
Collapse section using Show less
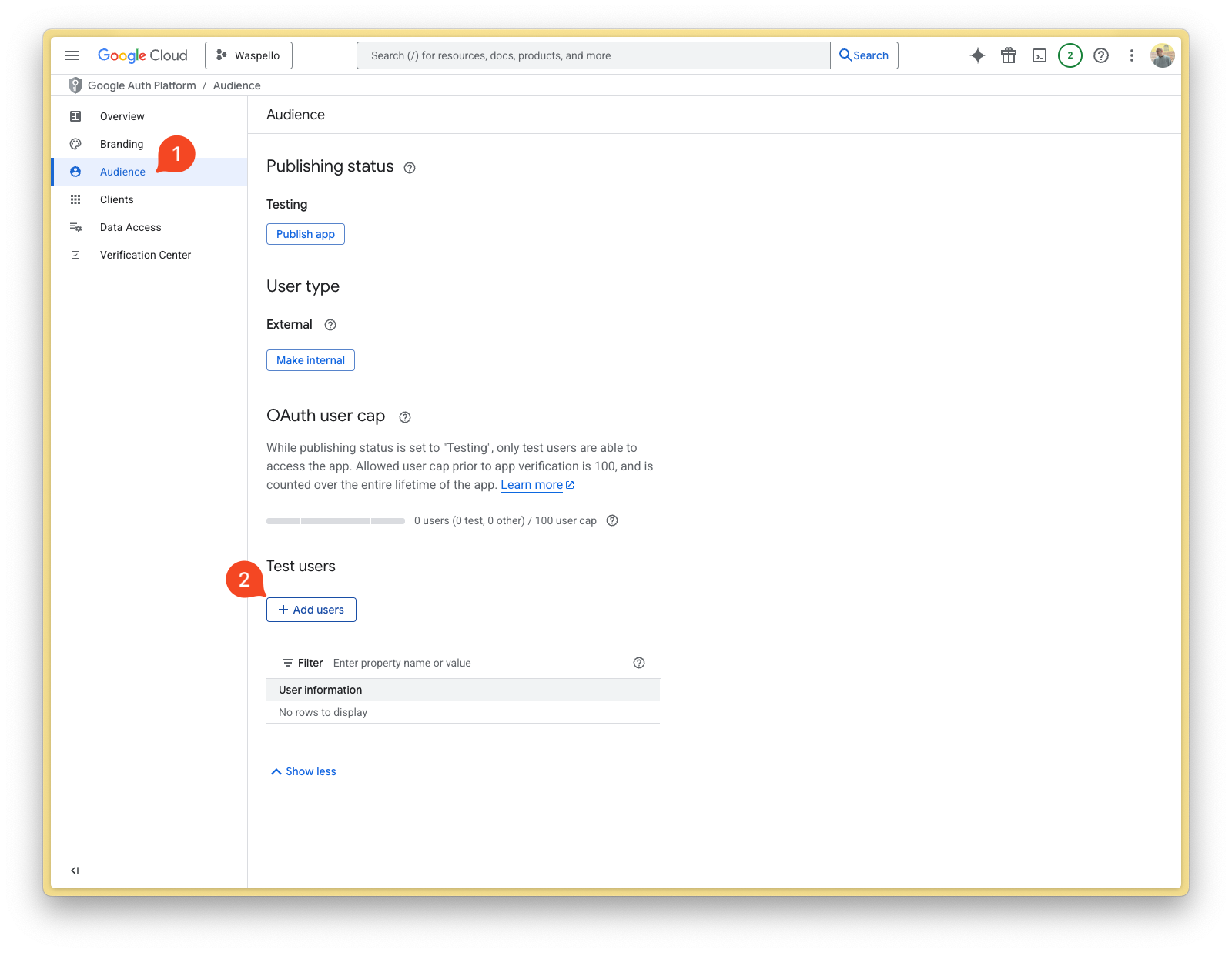click(x=303, y=771)
